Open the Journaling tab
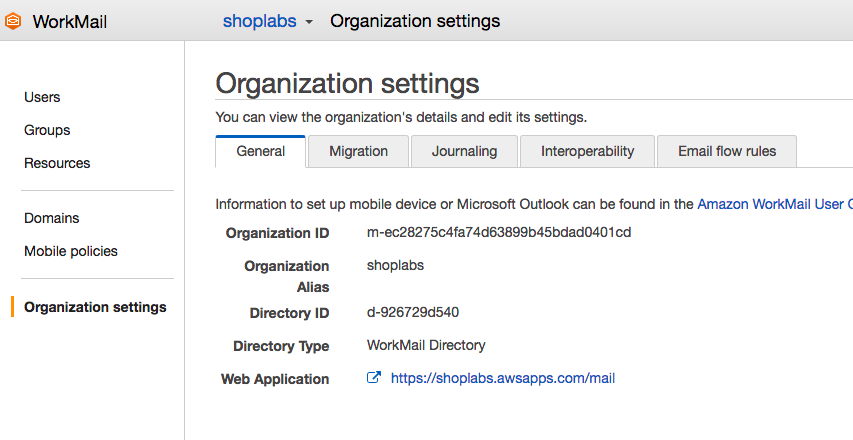 point(465,151)
